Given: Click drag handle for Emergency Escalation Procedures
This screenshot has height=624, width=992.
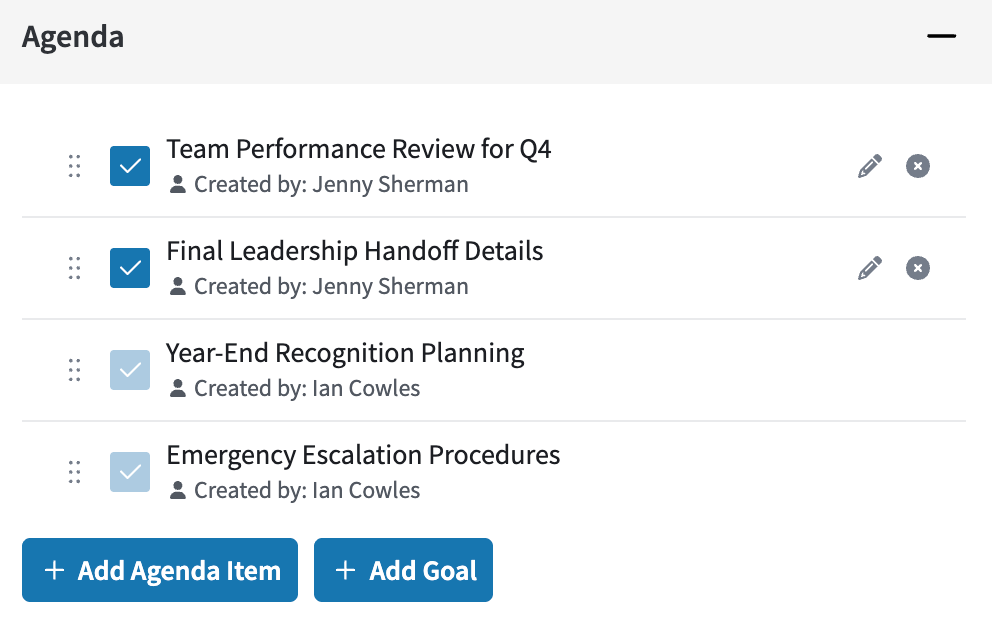Looking at the screenshot, I should pyautogui.click(x=74, y=471).
